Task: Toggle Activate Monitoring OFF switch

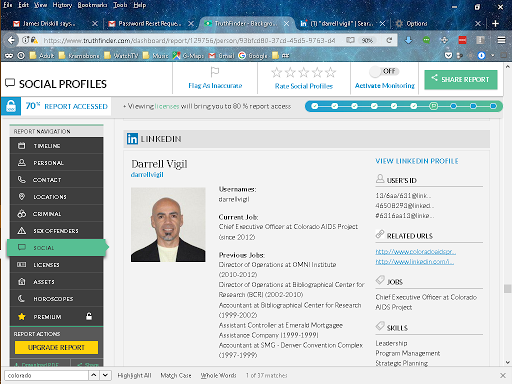Action: click(384, 71)
